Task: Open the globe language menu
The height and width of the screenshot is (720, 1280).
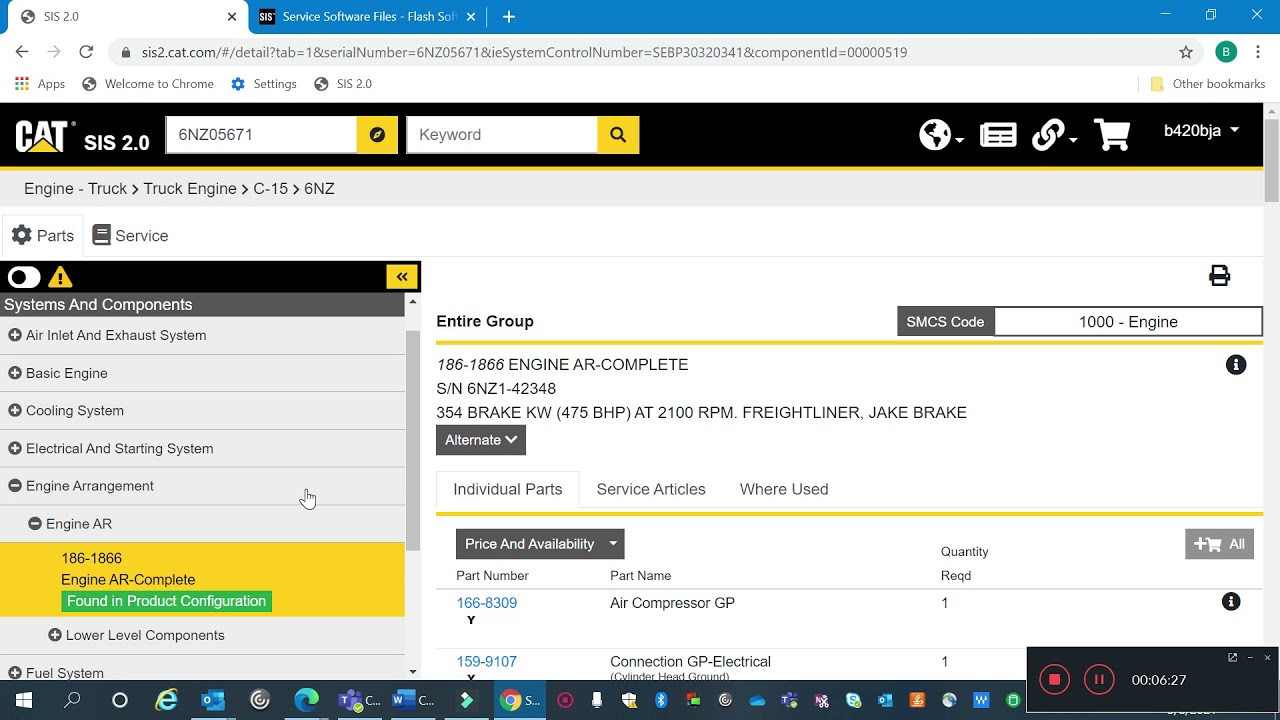Action: [x=941, y=135]
